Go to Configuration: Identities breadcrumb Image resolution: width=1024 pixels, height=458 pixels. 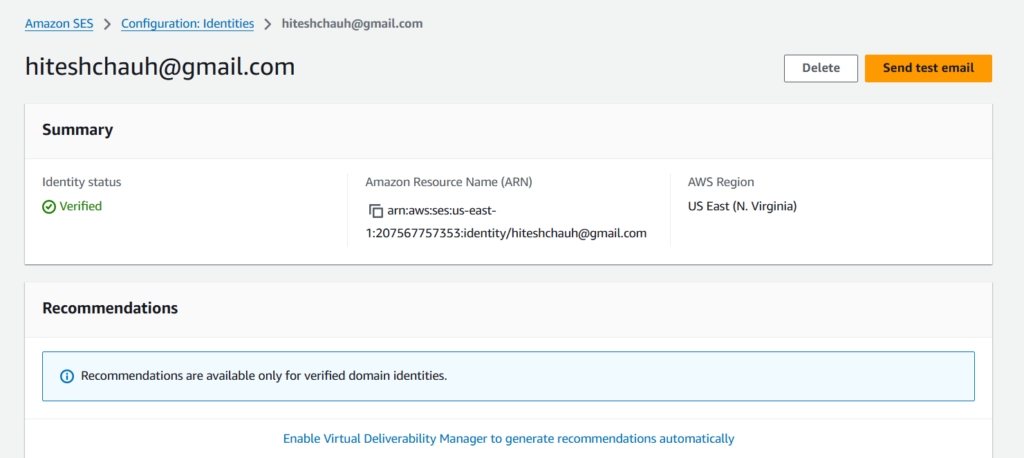click(x=187, y=23)
